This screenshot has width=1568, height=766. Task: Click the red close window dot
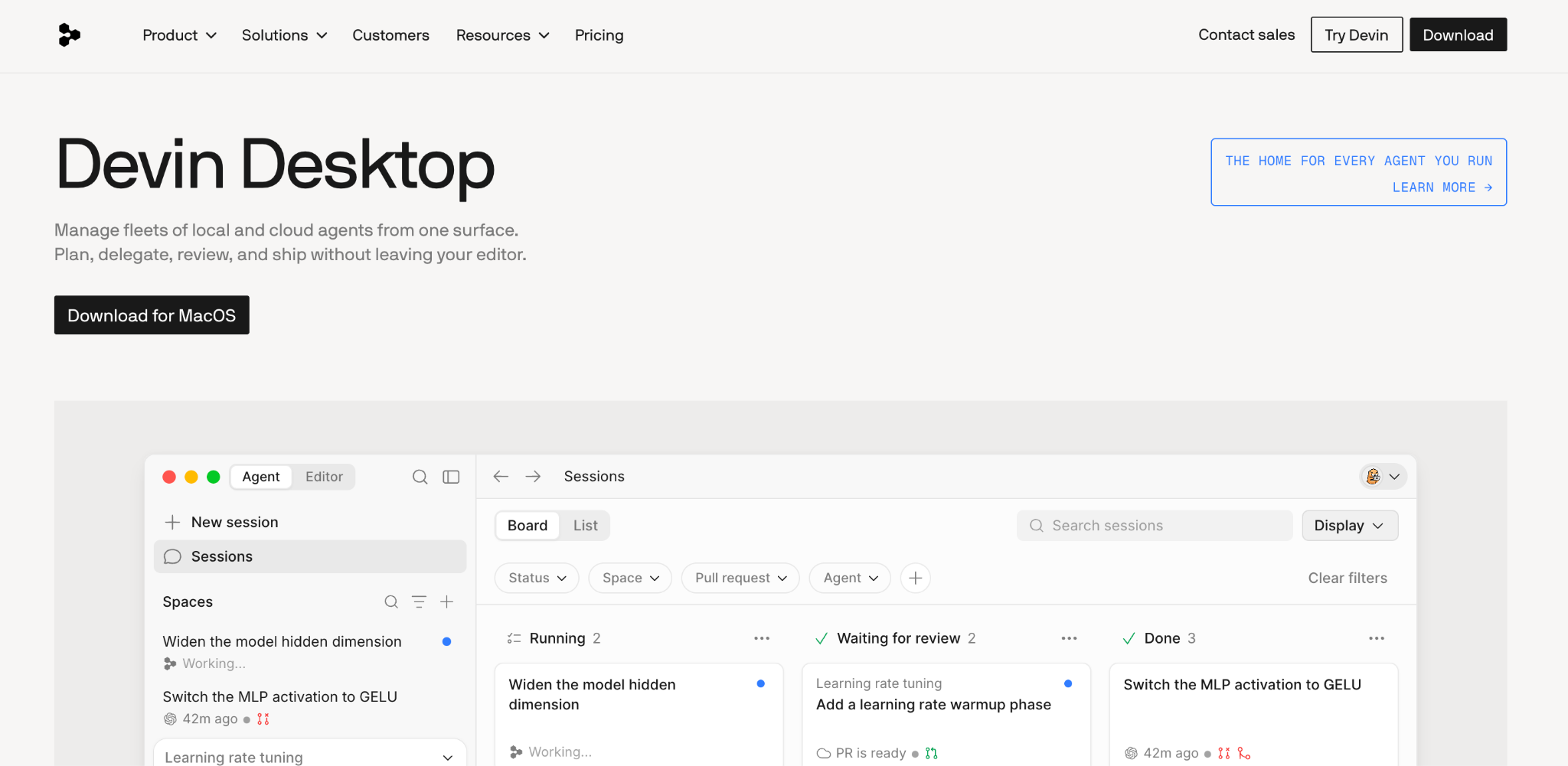[169, 477]
